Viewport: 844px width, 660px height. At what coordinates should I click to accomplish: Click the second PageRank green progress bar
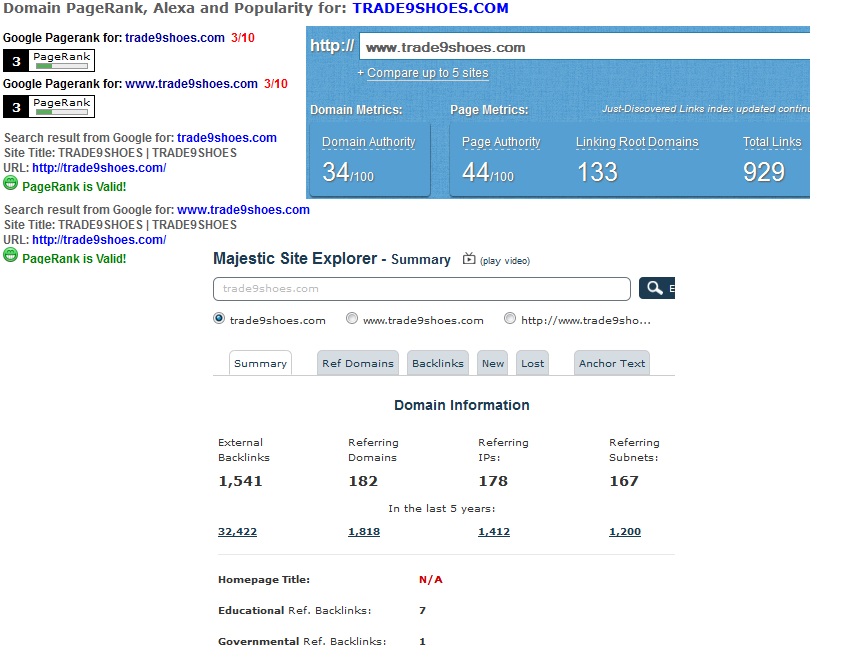point(61,112)
